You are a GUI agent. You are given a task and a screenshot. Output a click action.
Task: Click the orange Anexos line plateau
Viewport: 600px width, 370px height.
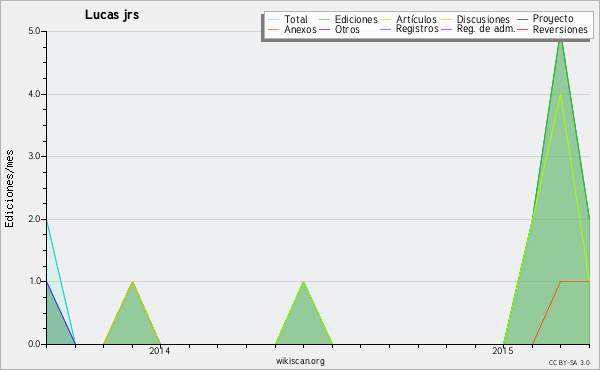click(x=575, y=281)
